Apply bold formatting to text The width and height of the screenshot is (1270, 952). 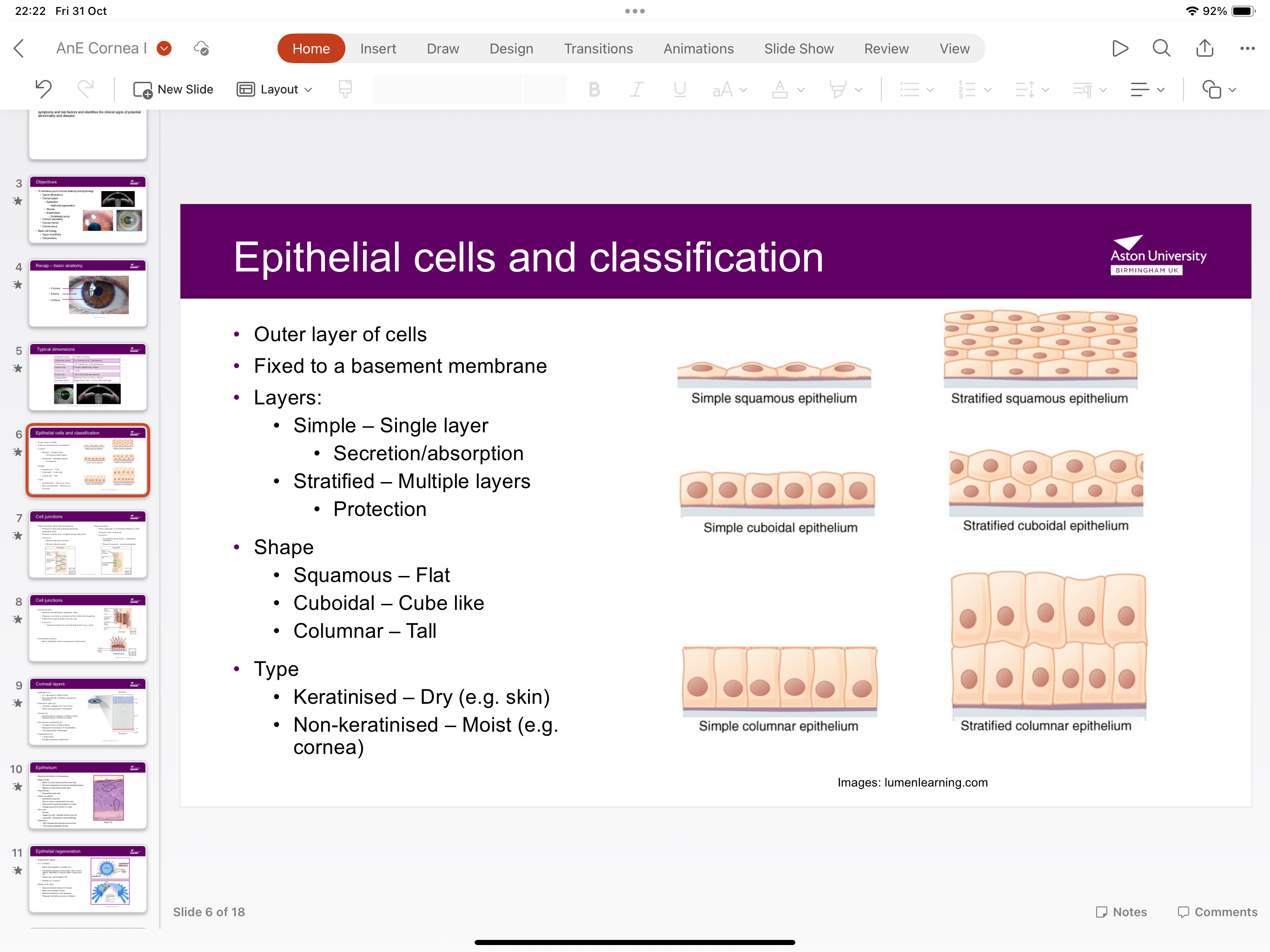pyautogui.click(x=594, y=89)
